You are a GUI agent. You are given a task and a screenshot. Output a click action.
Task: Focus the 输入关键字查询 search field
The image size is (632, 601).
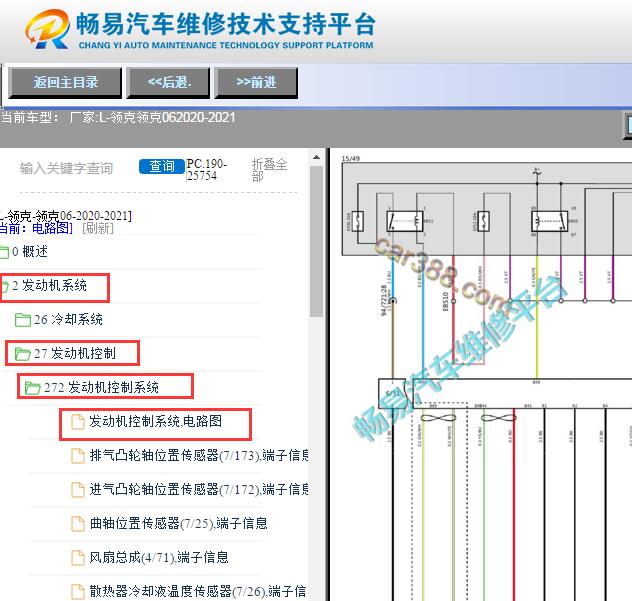(67, 168)
